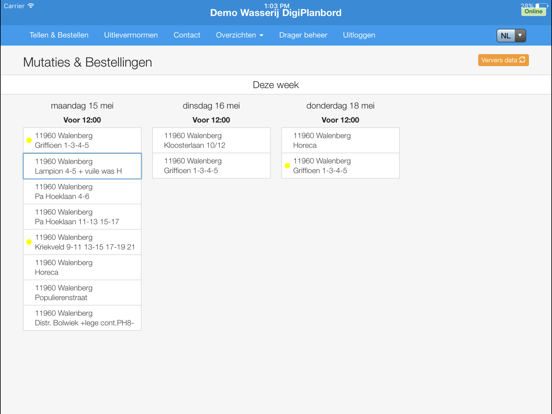Click the battery indicator icon

(541, 5)
